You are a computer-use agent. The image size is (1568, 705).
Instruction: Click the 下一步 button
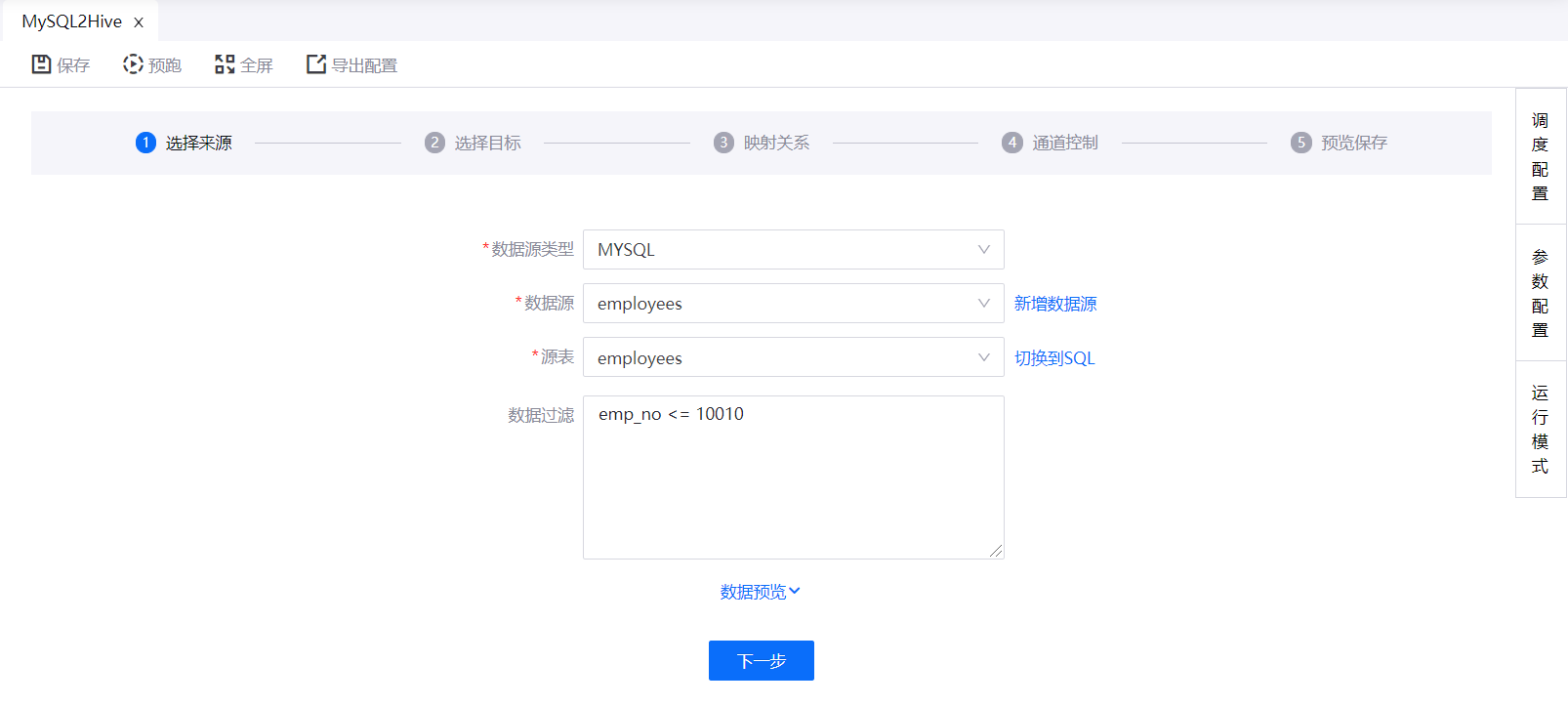click(x=762, y=661)
